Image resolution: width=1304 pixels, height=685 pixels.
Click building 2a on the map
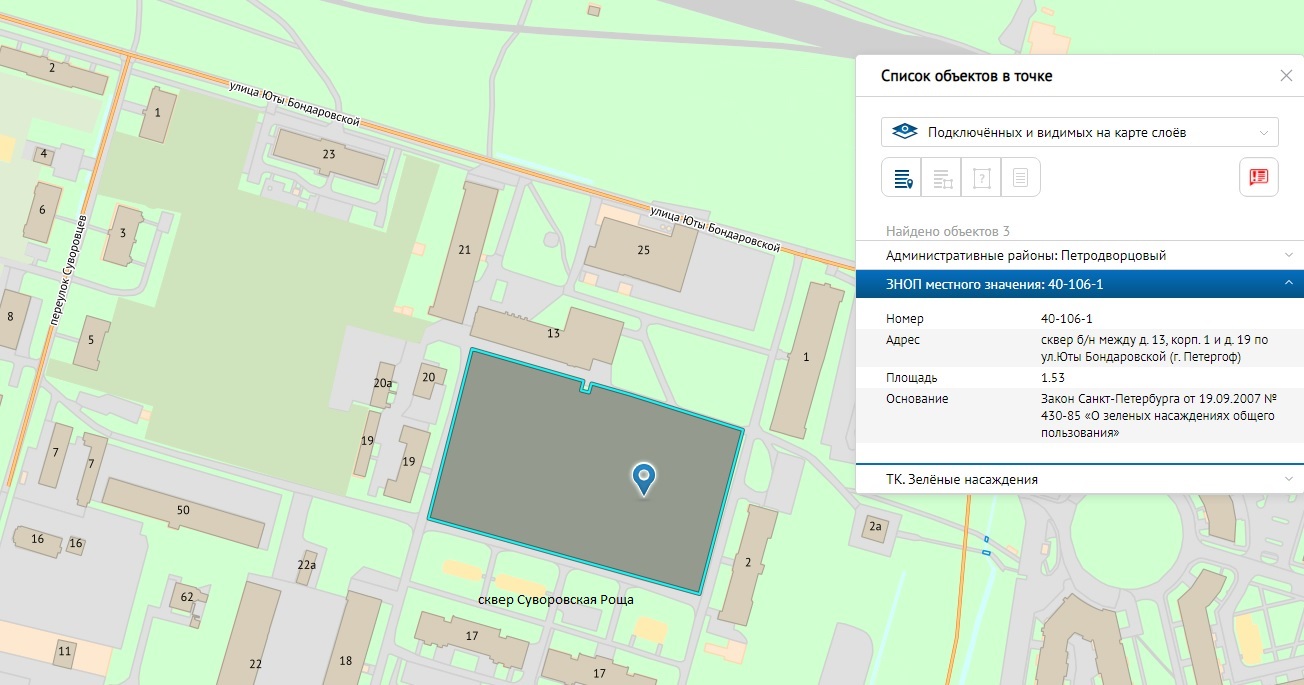(875, 526)
